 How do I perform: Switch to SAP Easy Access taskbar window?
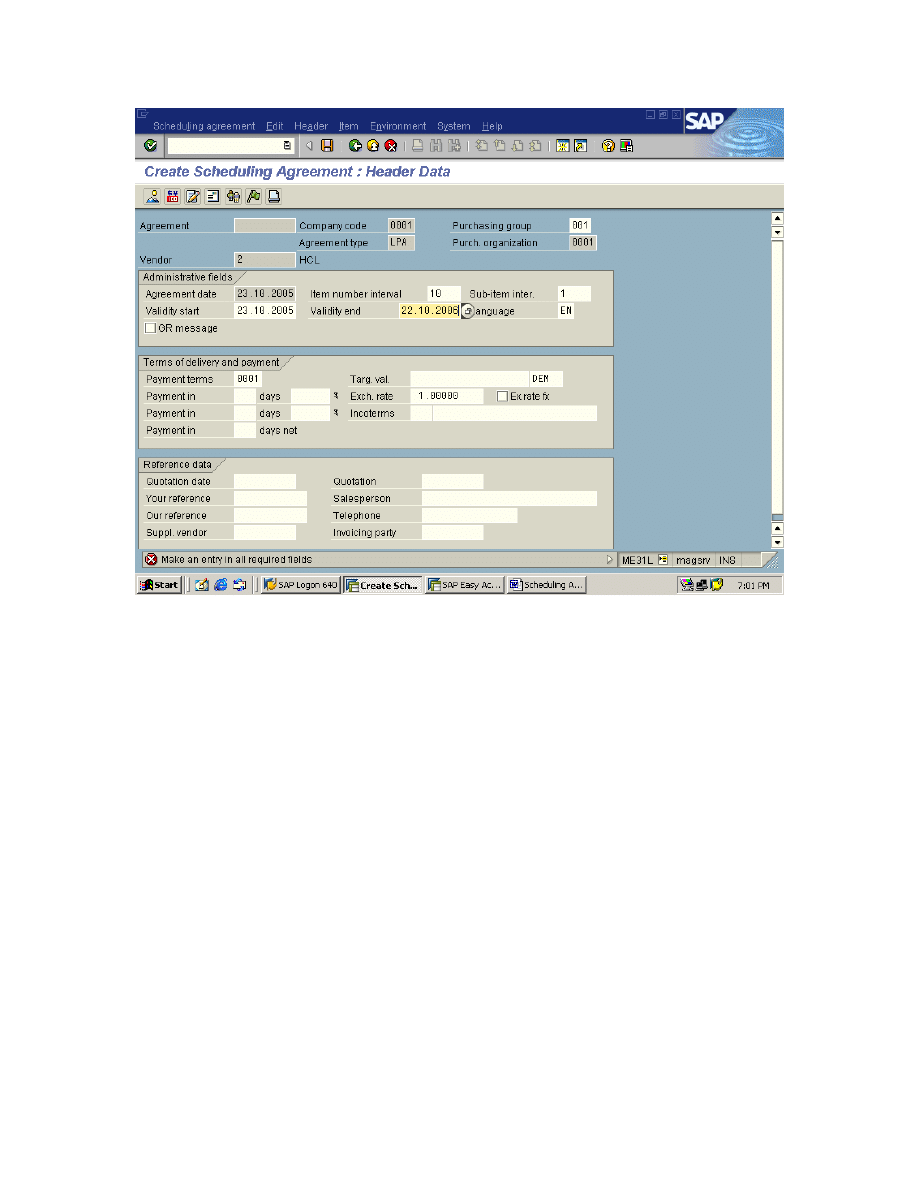coord(464,585)
